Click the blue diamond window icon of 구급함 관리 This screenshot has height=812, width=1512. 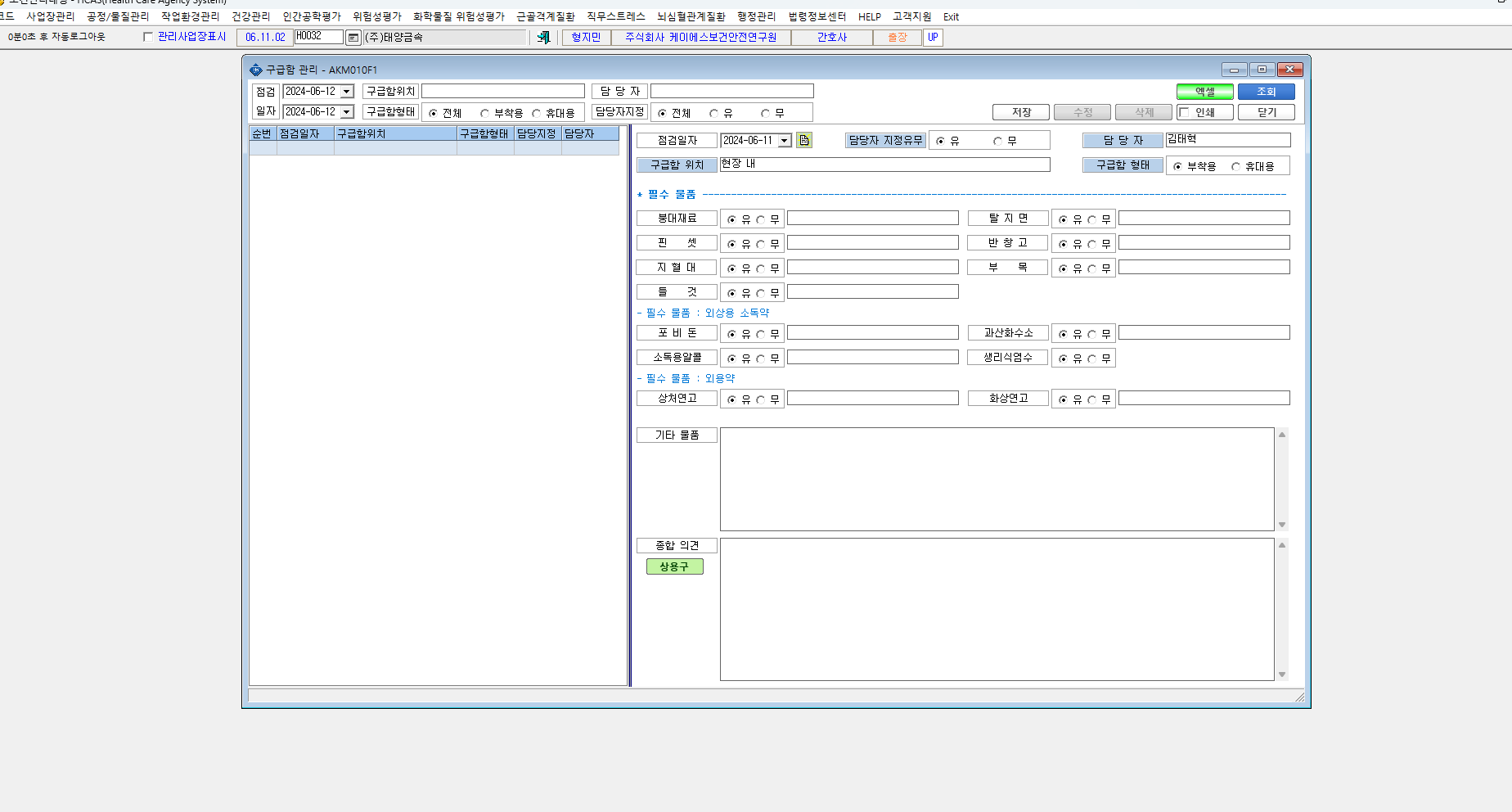click(256, 70)
